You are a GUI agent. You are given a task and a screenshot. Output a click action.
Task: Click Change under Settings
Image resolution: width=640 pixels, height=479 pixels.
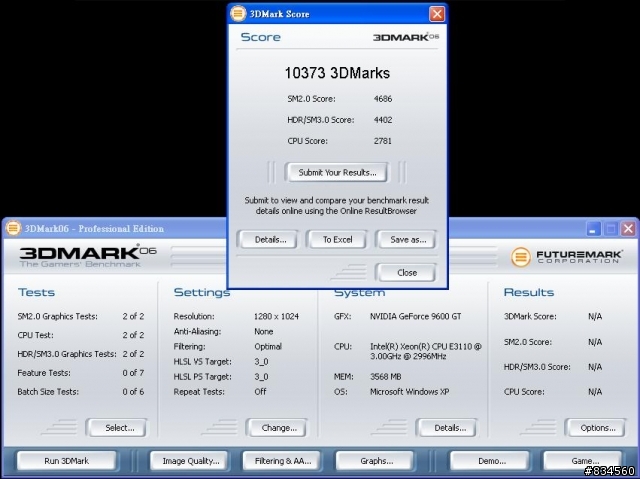click(277, 428)
